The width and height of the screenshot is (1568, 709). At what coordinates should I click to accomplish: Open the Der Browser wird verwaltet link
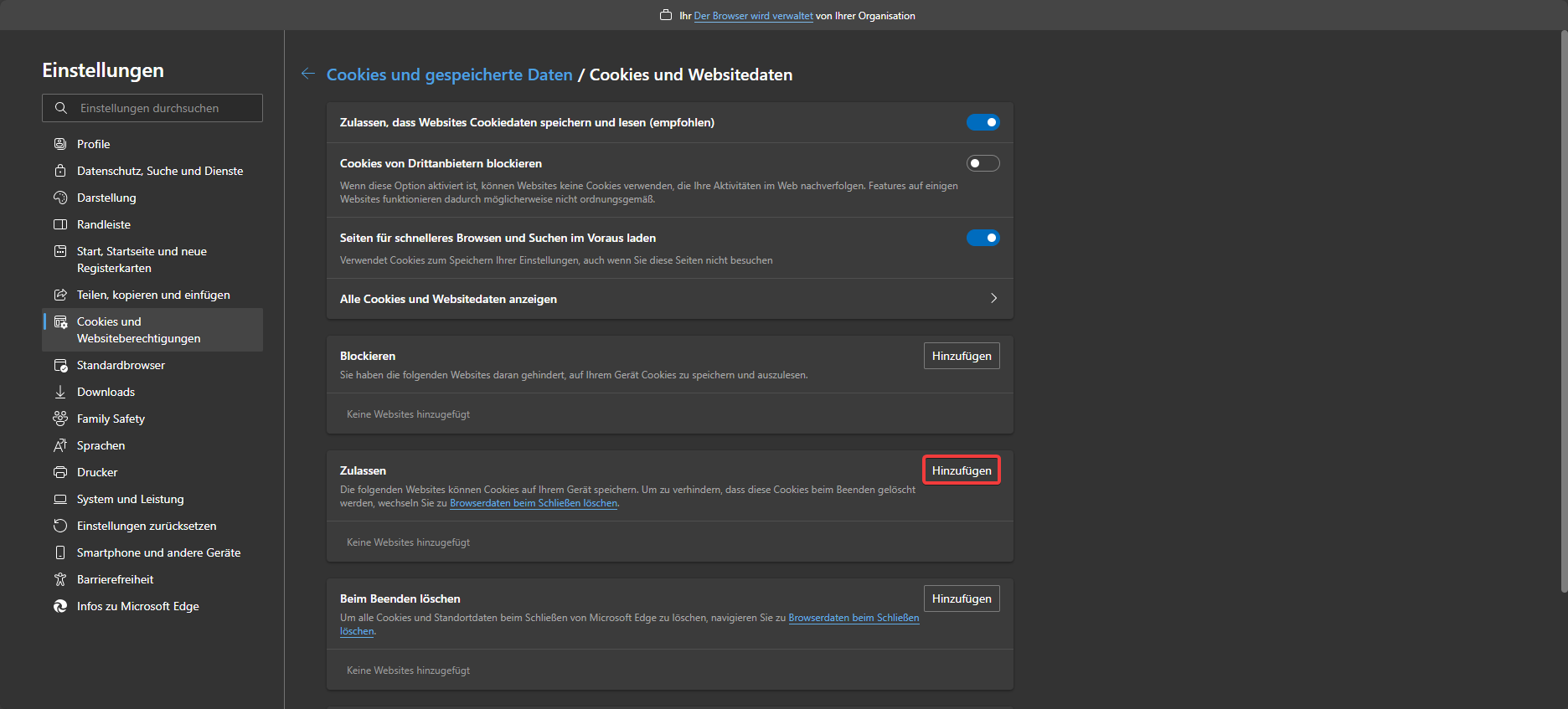tap(753, 16)
